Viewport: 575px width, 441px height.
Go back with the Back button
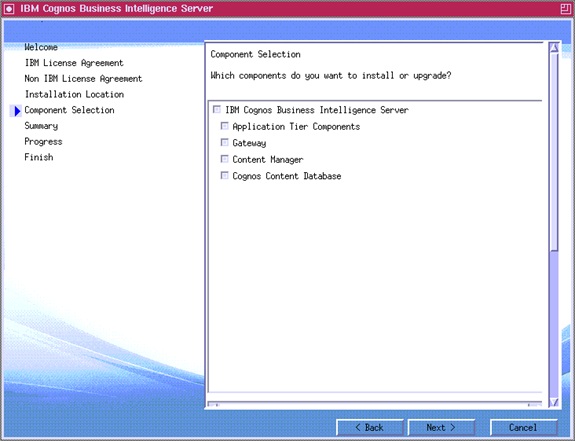369,427
